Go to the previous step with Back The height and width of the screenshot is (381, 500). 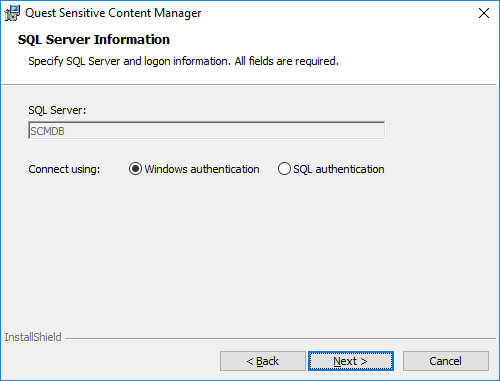pos(263,361)
